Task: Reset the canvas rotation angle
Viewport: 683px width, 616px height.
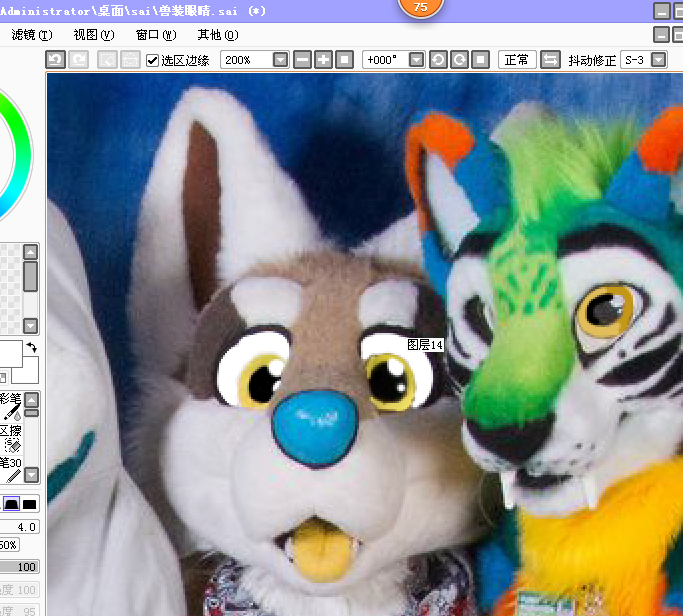Action: coord(479,60)
